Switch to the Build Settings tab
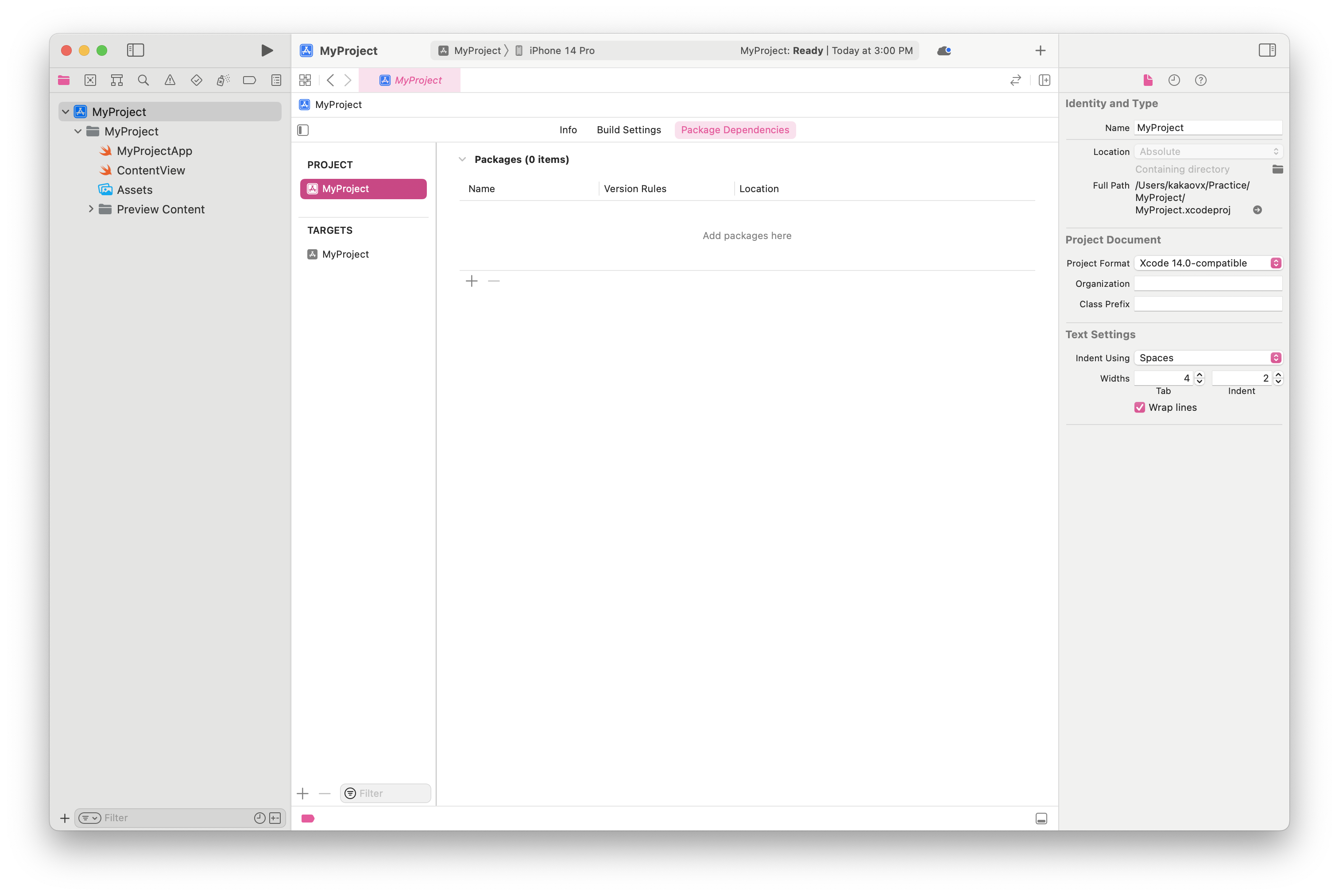This screenshot has height=896, width=1339. pyautogui.click(x=629, y=130)
